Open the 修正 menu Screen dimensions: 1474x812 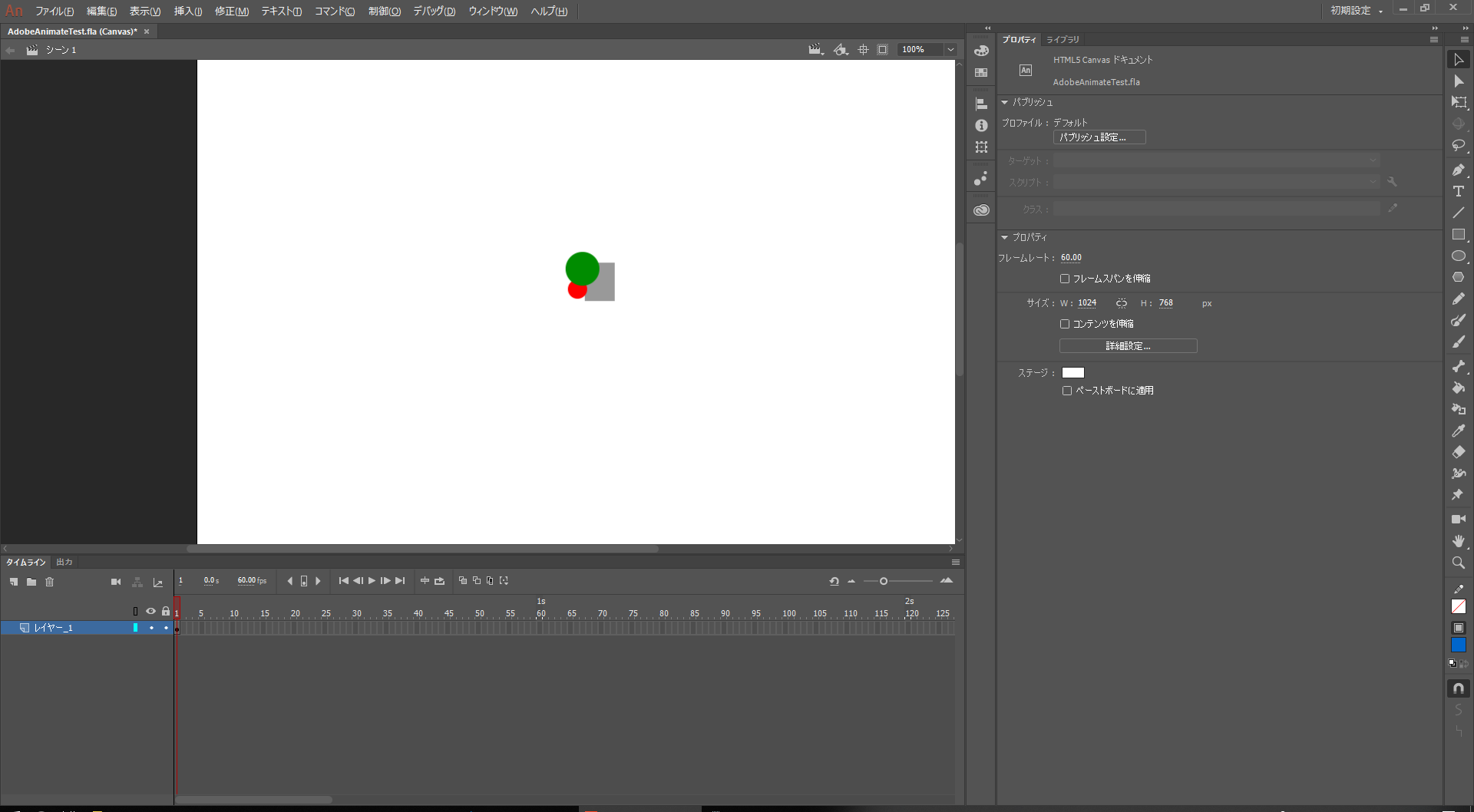pyautogui.click(x=232, y=11)
